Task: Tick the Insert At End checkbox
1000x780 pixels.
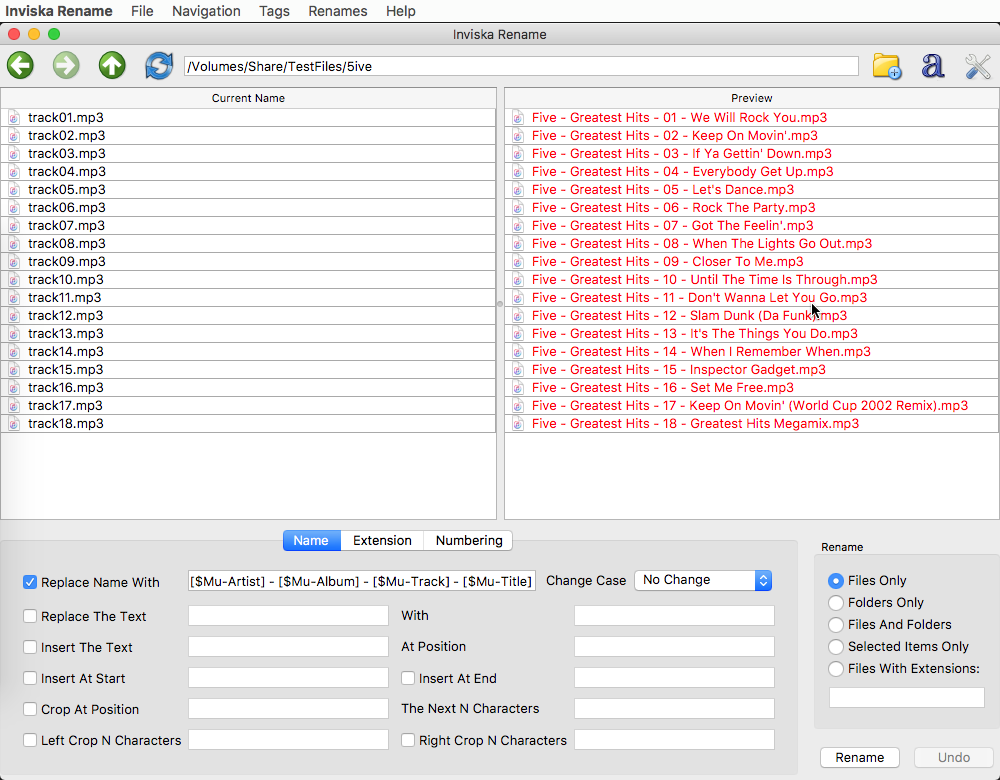Action: [x=408, y=678]
